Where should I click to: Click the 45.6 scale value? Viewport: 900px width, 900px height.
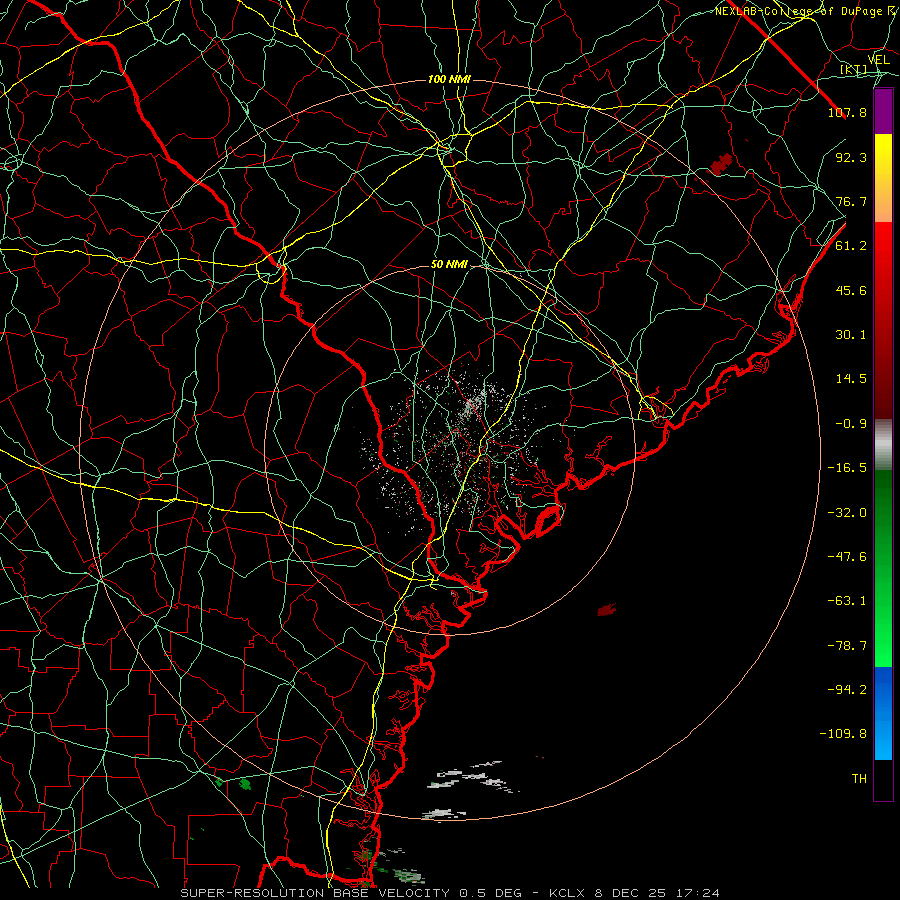pyautogui.click(x=851, y=290)
